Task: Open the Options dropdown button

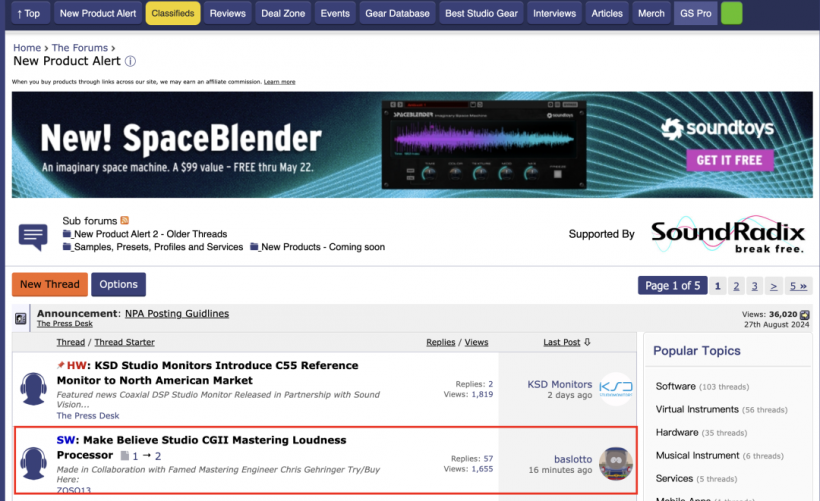Action: click(x=119, y=284)
